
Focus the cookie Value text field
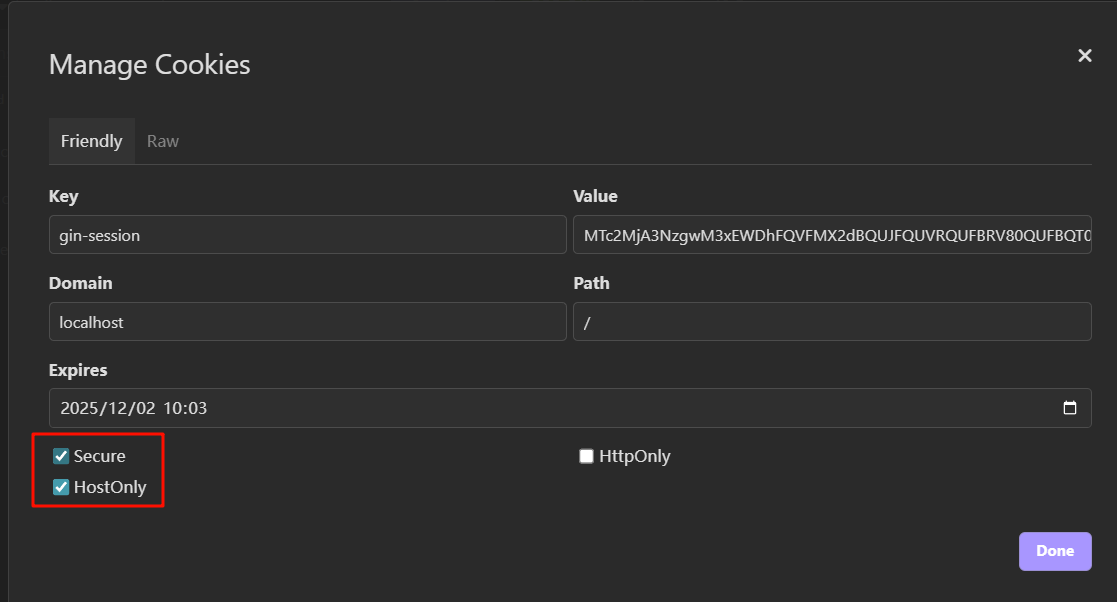[x=831, y=235]
